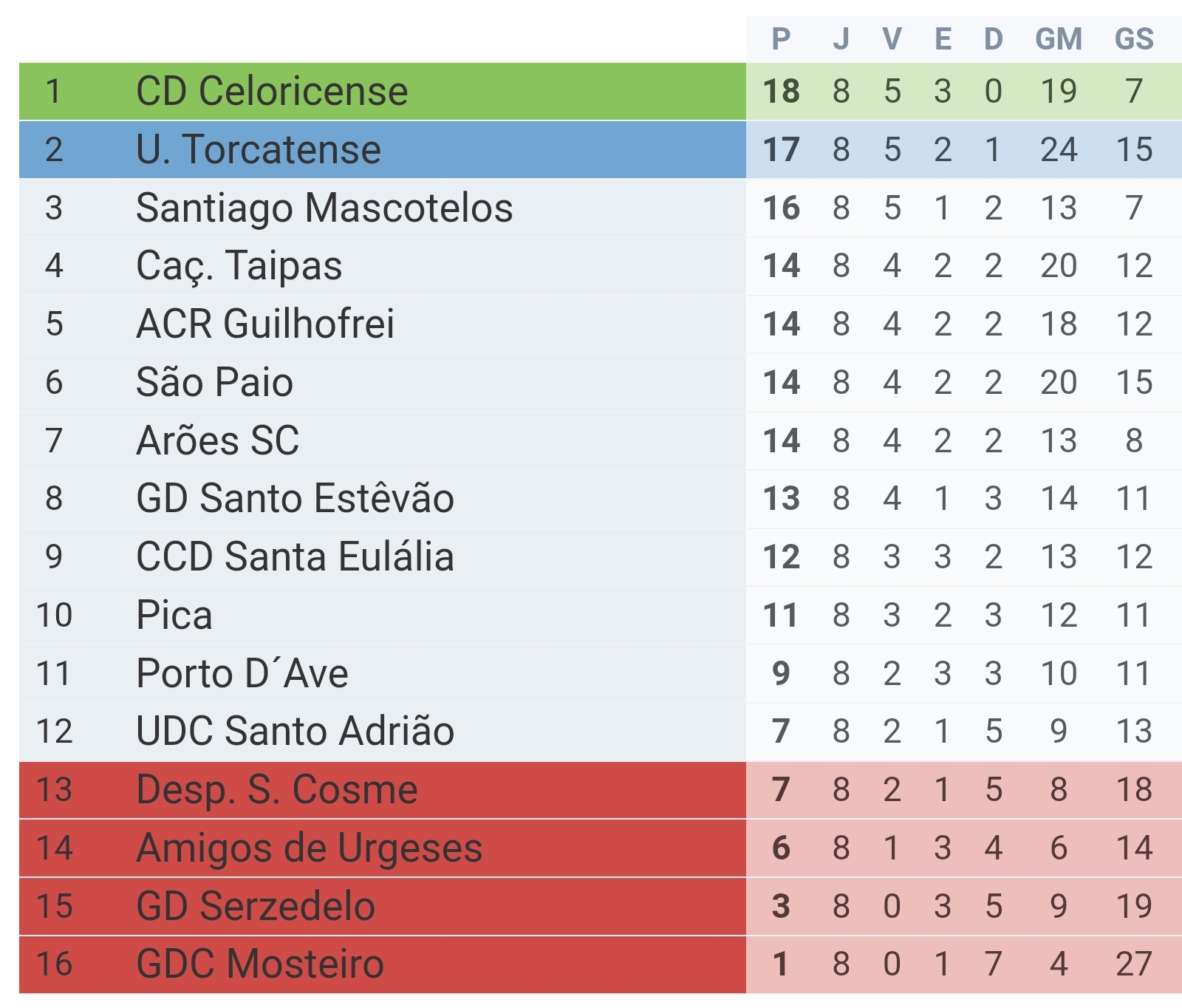1182x1008 pixels.
Task: Open Desp. S. Cosme relegation row
Action: (600, 789)
